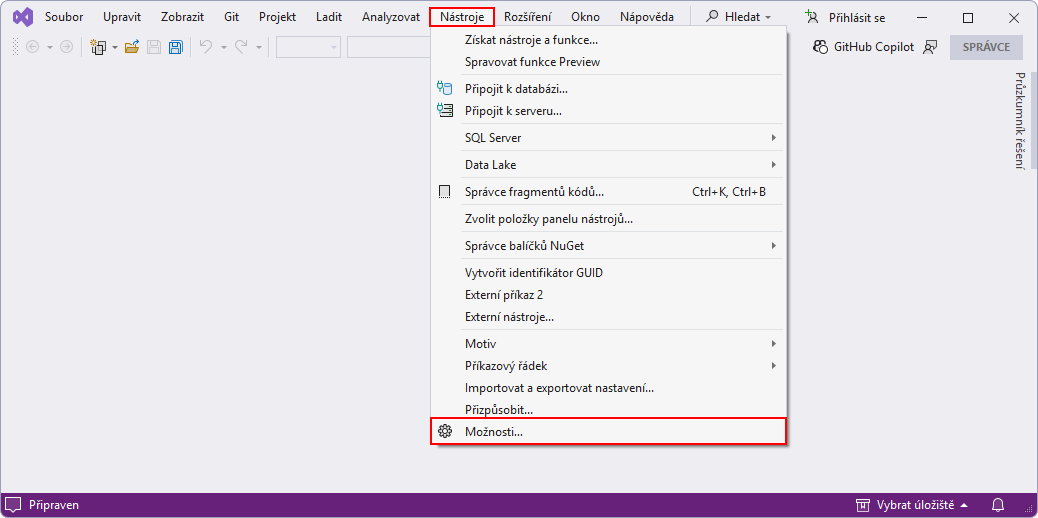Choose Správce fragmentů kódů... menu item
Viewport: 1038px width, 518px height.
pos(534,192)
